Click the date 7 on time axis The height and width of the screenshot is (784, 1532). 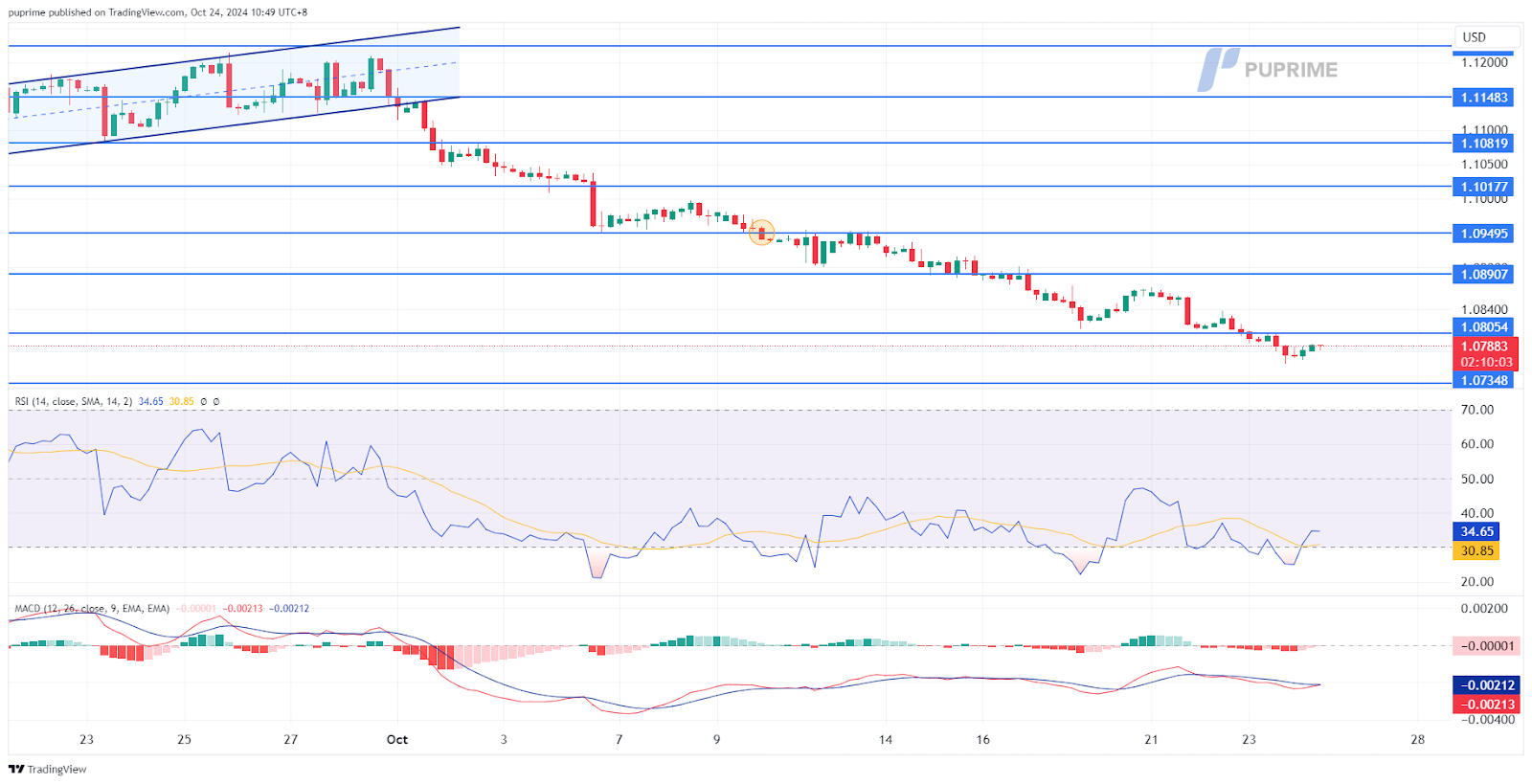(x=620, y=740)
